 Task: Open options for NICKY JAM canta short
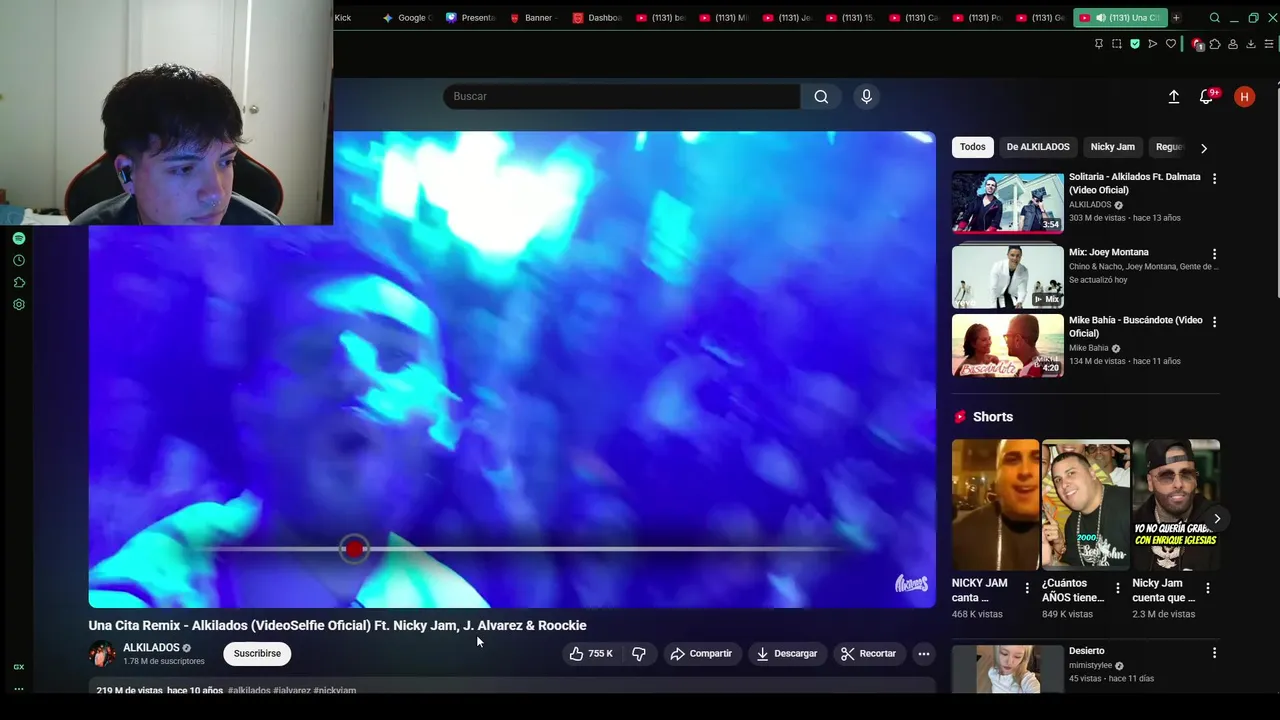click(x=1027, y=588)
